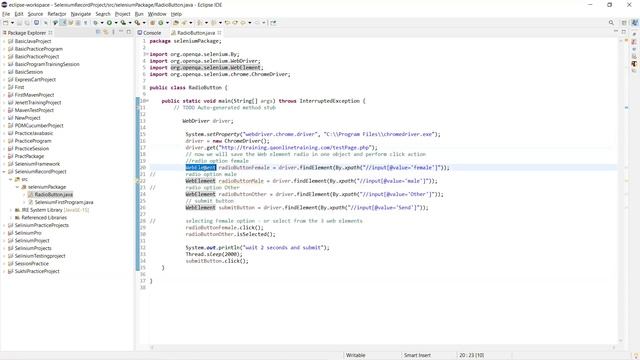Open the Window menu

[x=157, y=14]
